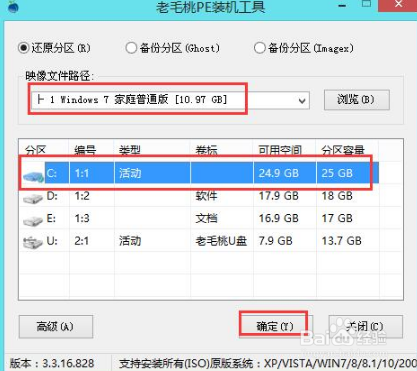Click the 类型 column header
The image size is (417, 371).
[152, 150]
